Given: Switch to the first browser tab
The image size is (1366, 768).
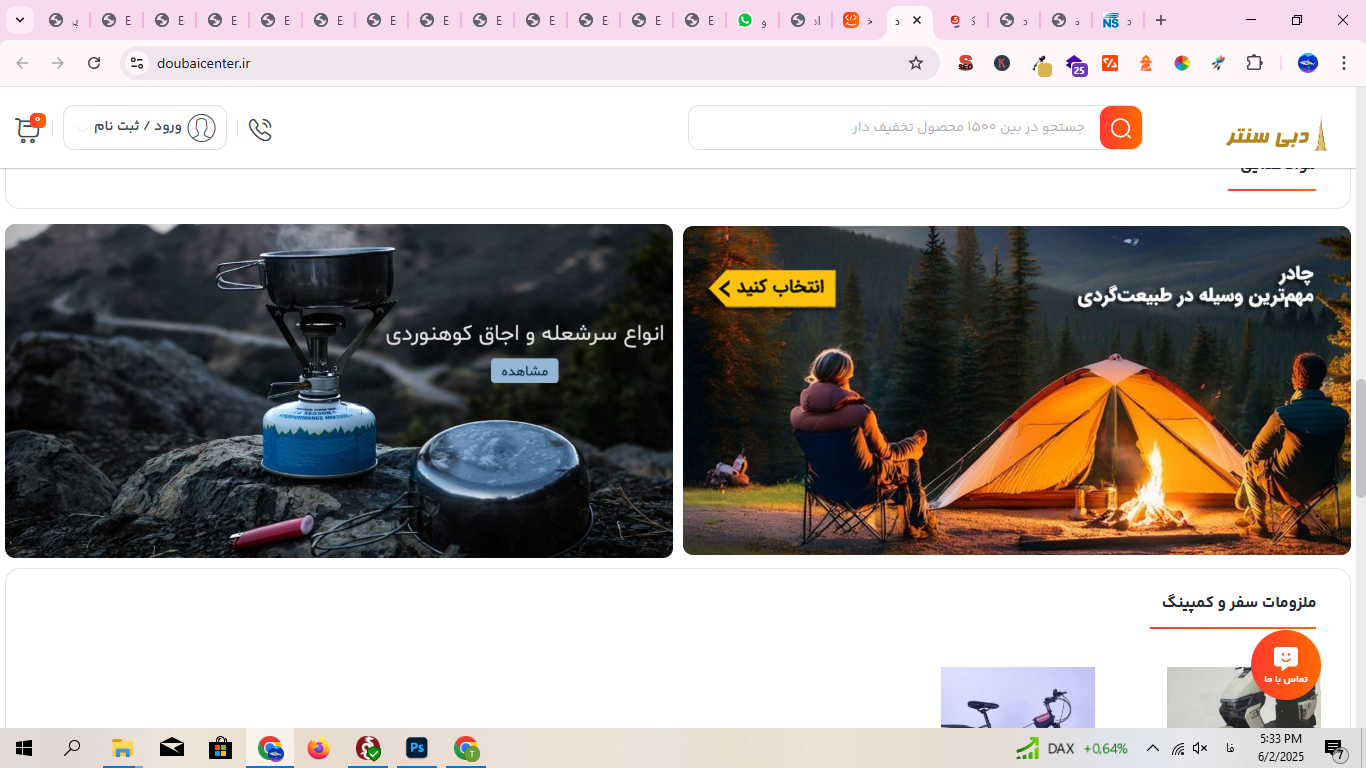Looking at the screenshot, I should [x=63, y=20].
